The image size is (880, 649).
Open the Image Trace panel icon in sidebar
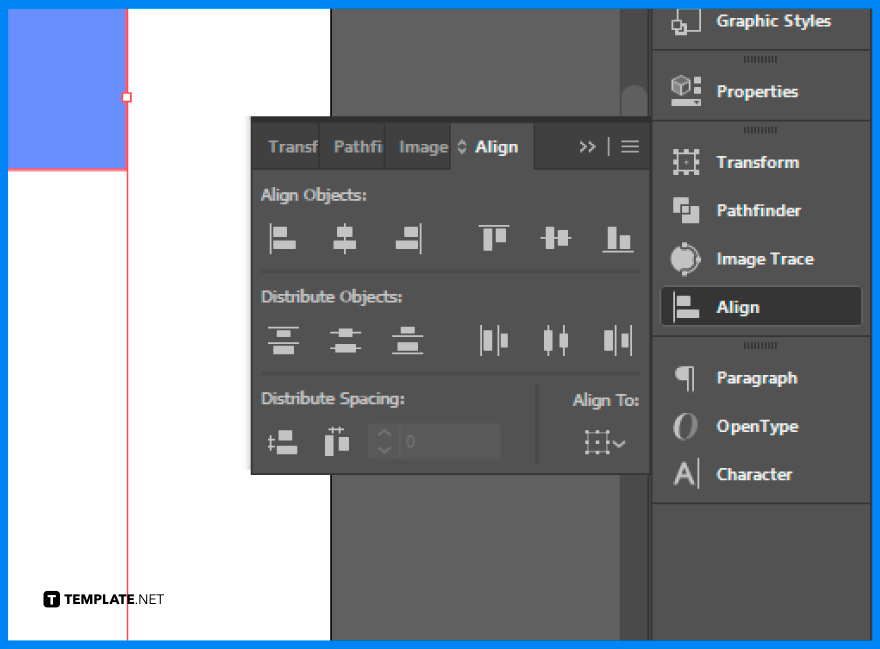point(686,258)
